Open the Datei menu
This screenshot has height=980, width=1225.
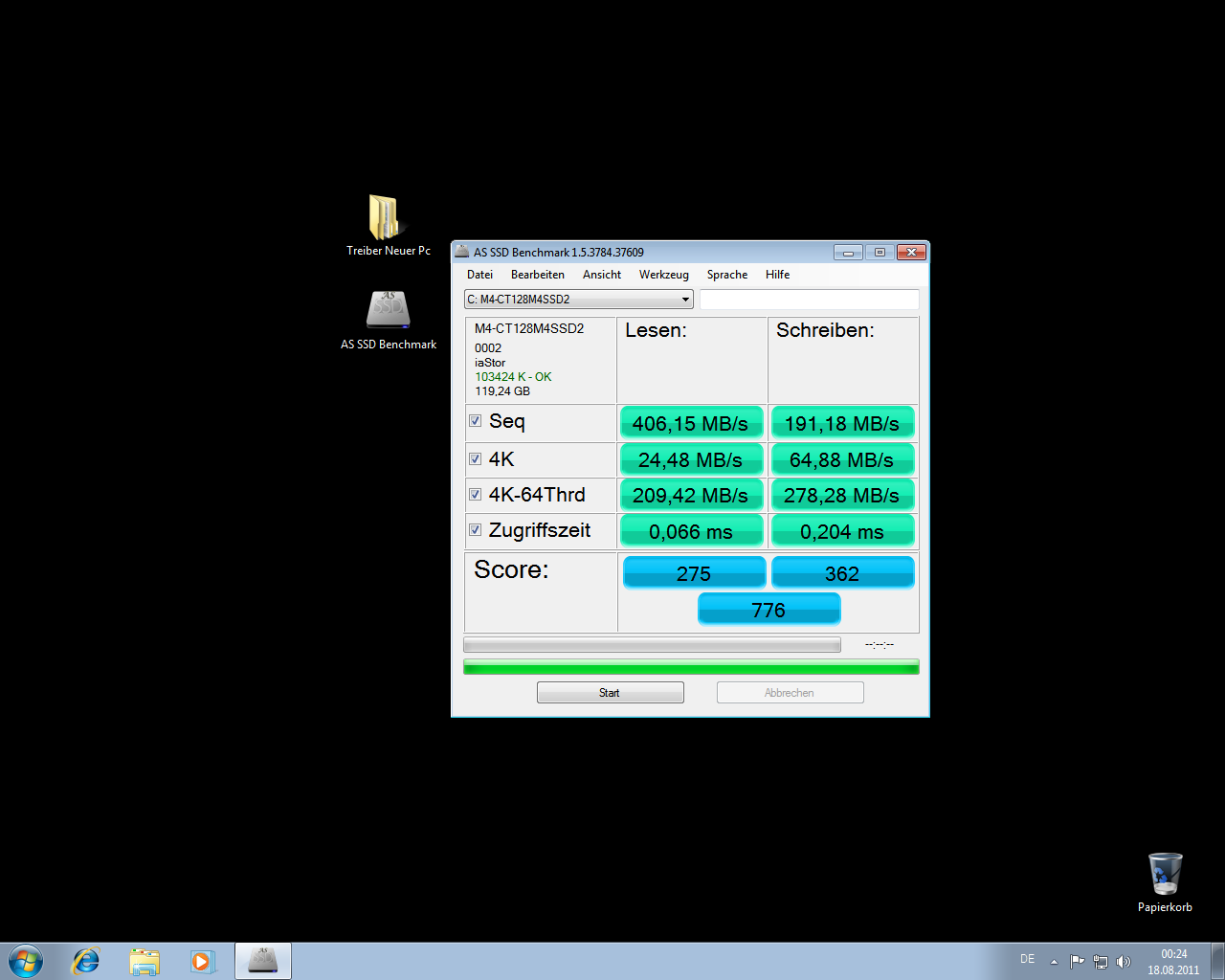(x=479, y=275)
